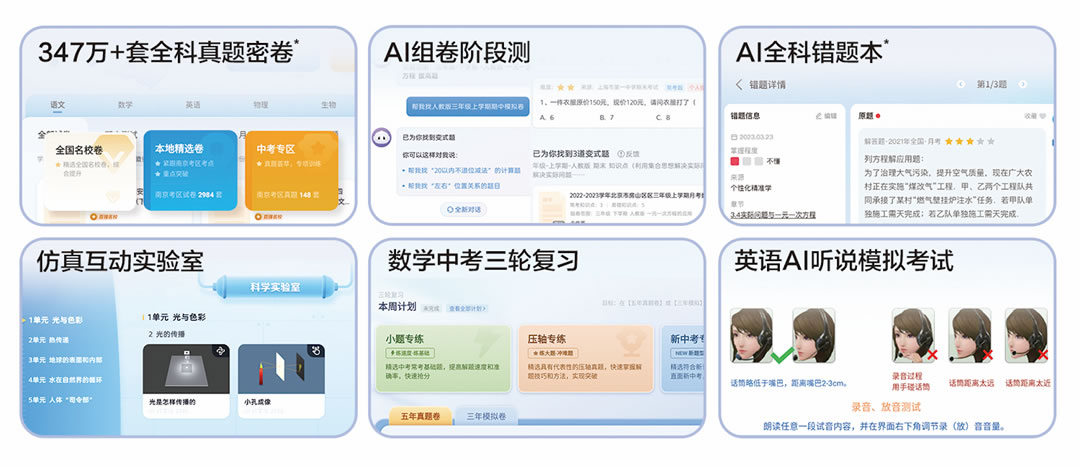Switch to the 英语 subject tab

tap(193, 105)
